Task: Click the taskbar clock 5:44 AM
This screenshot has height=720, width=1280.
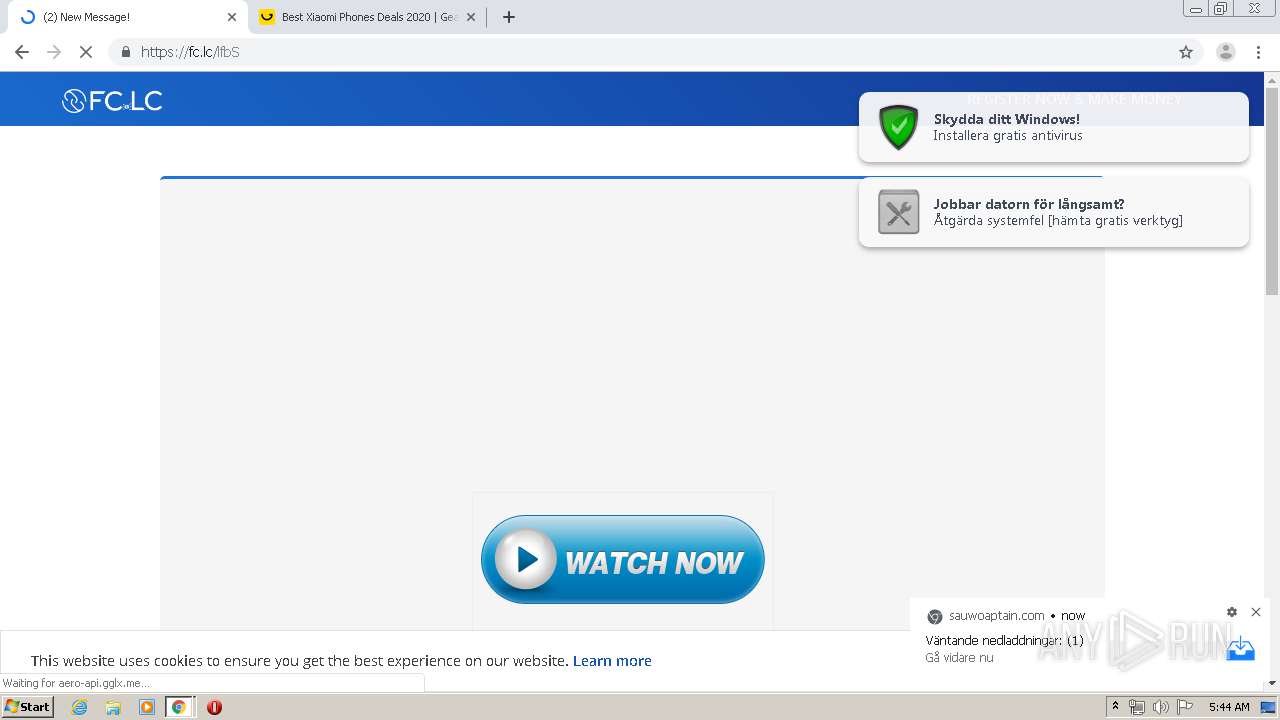Action: point(1229,707)
